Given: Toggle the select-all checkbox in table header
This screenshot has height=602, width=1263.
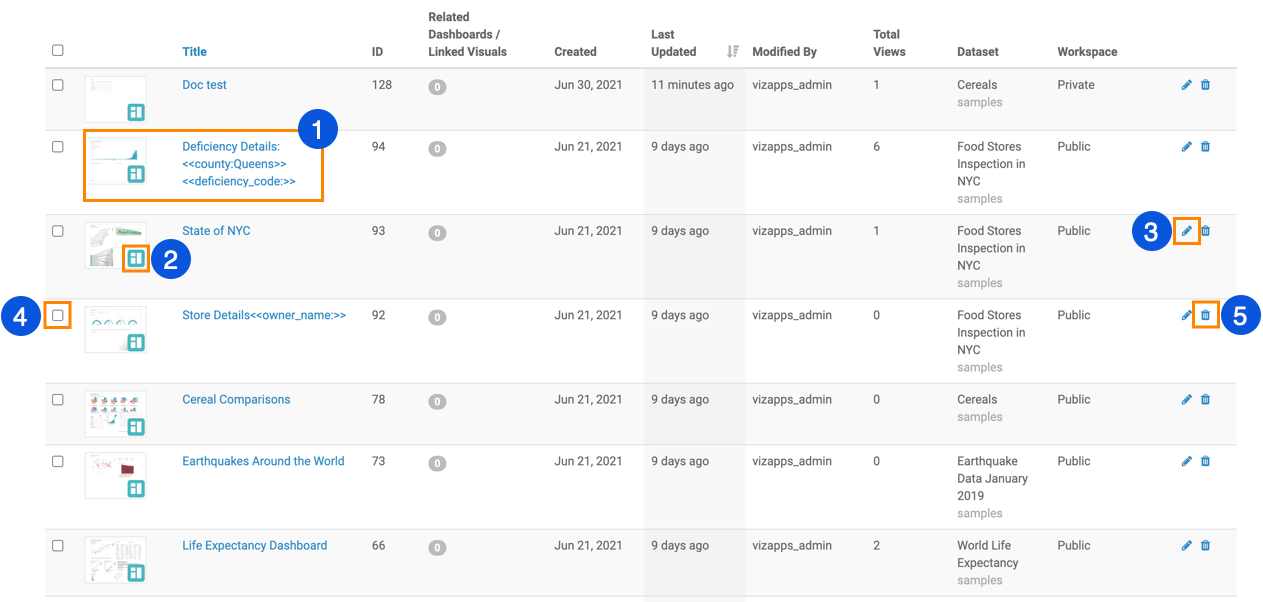Looking at the screenshot, I should click(x=58, y=50).
